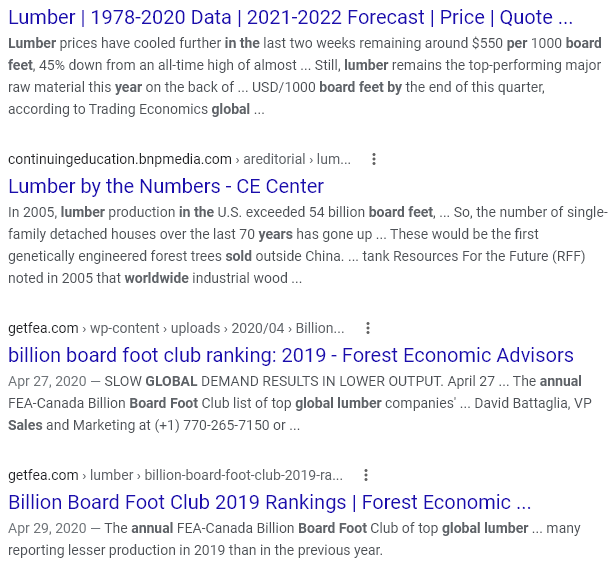Image resolution: width=610 pixels, height=570 pixels.
Task: Open the billion board foot club ranking: 2019 result
Action: click(x=291, y=355)
